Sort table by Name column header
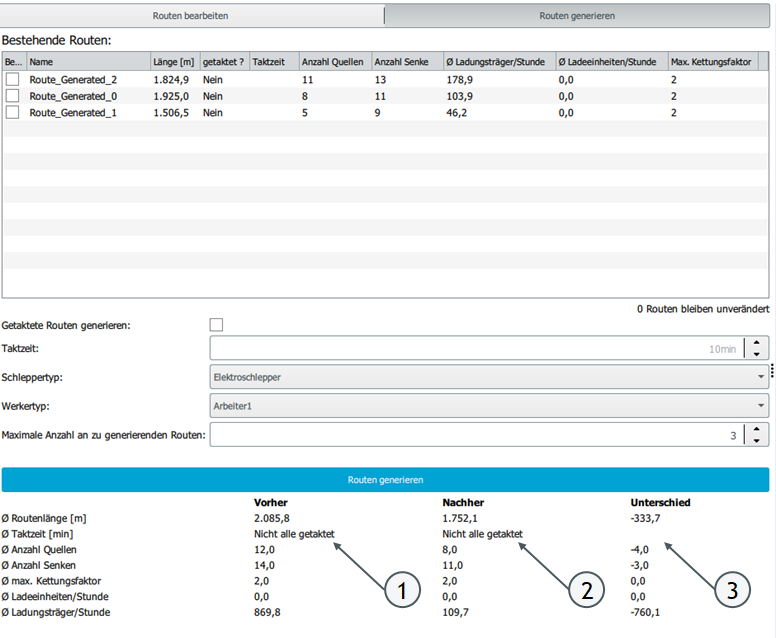Image resolution: width=776 pixels, height=638 pixels. 87,62
